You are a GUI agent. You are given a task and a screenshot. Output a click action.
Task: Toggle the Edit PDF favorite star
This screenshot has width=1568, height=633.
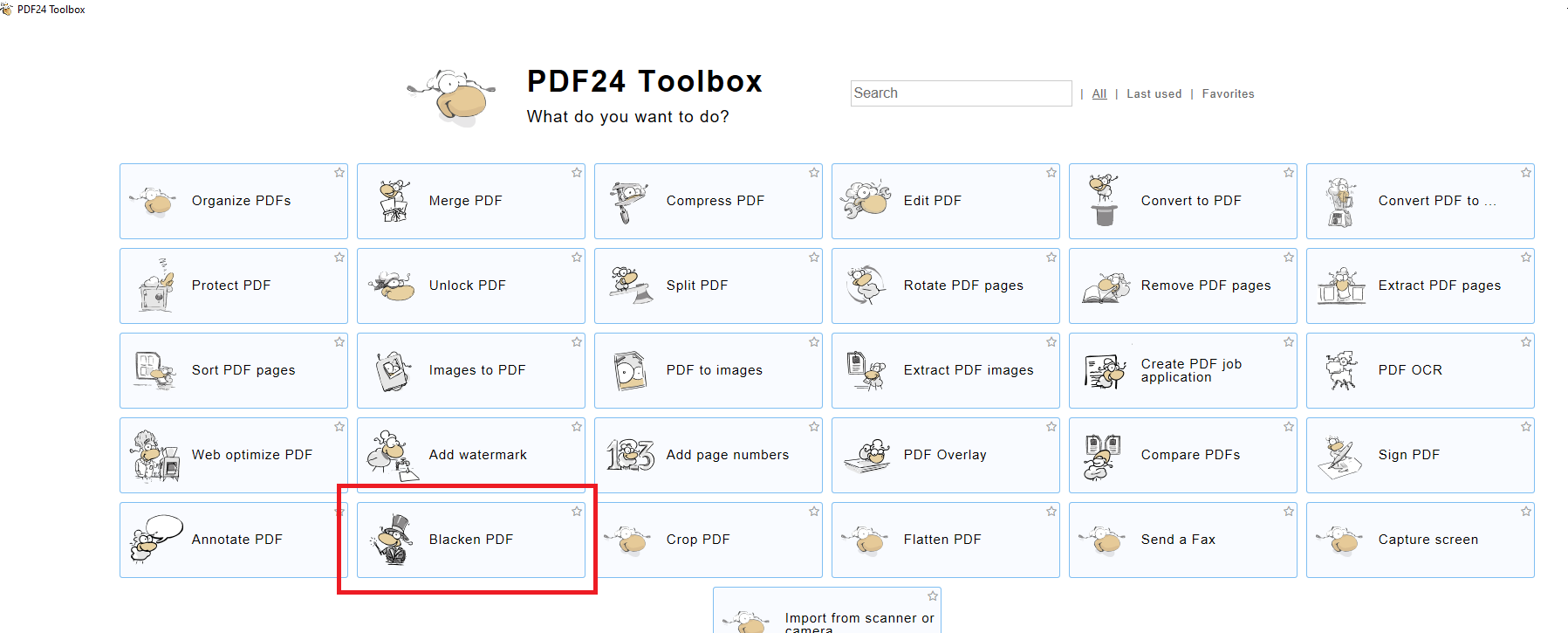click(1051, 173)
